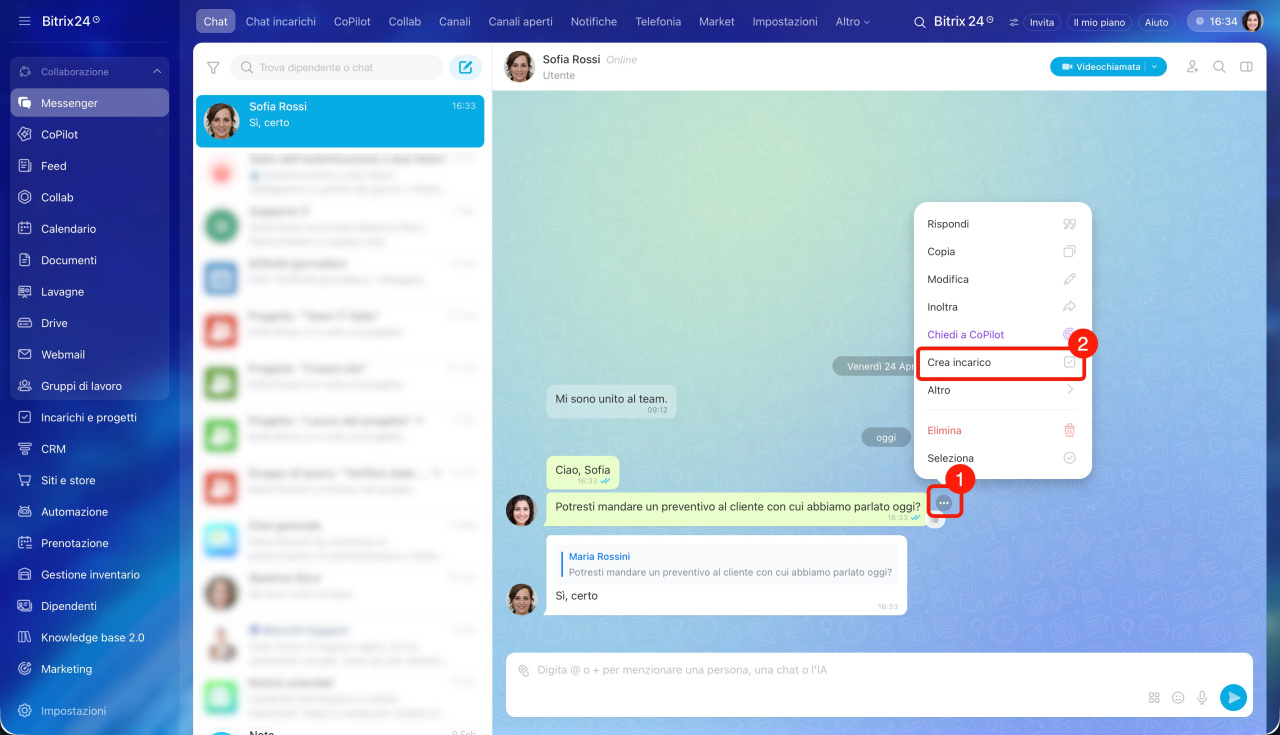Select Inoltra in the context menu
1280x735 pixels.
(x=1003, y=307)
